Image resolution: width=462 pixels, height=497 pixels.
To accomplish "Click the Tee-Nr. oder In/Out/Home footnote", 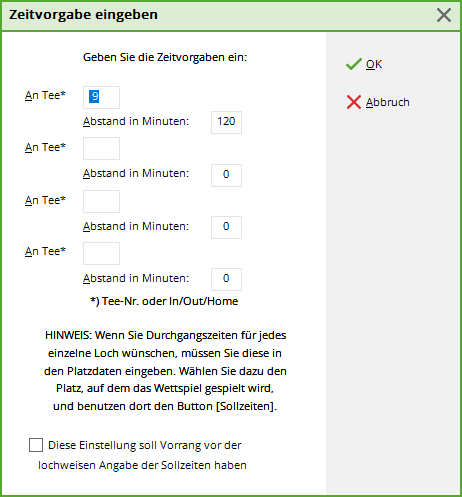I will [164, 301].
